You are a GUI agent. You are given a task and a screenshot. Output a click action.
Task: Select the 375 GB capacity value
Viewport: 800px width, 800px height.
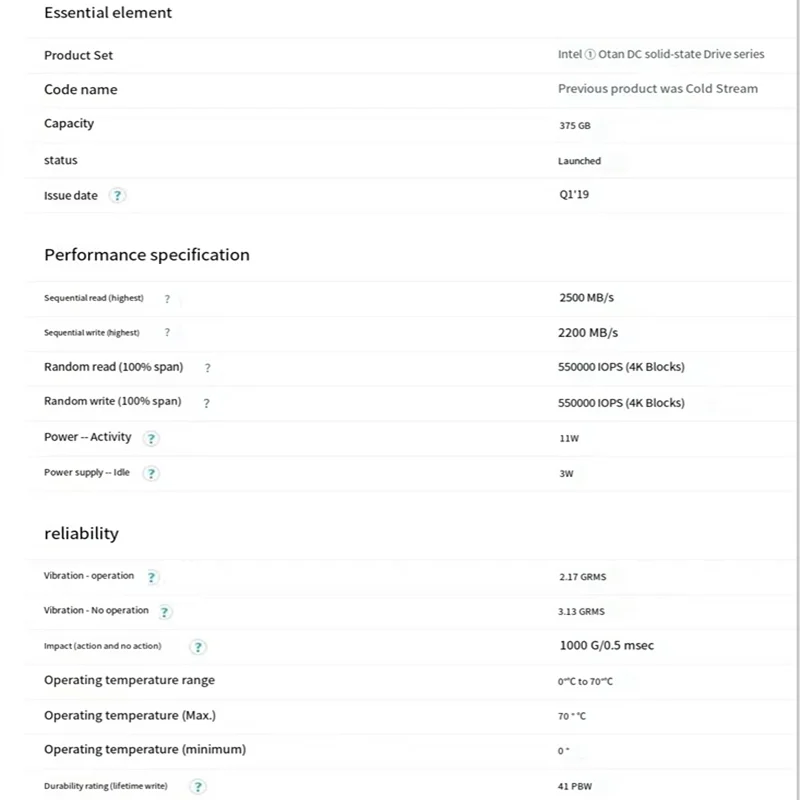pyautogui.click(x=575, y=126)
